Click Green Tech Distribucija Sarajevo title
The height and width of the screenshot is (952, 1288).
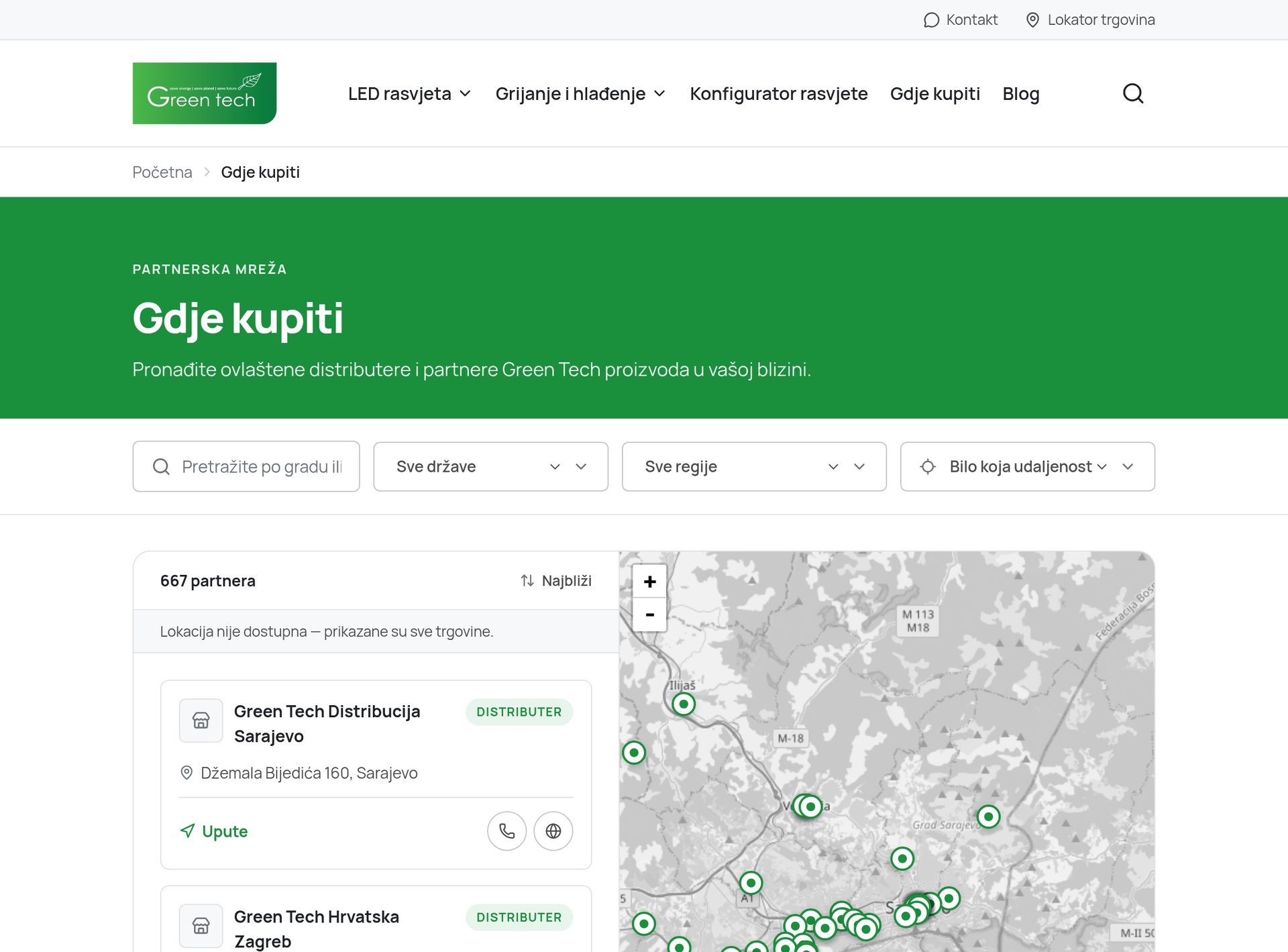(327, 723)
